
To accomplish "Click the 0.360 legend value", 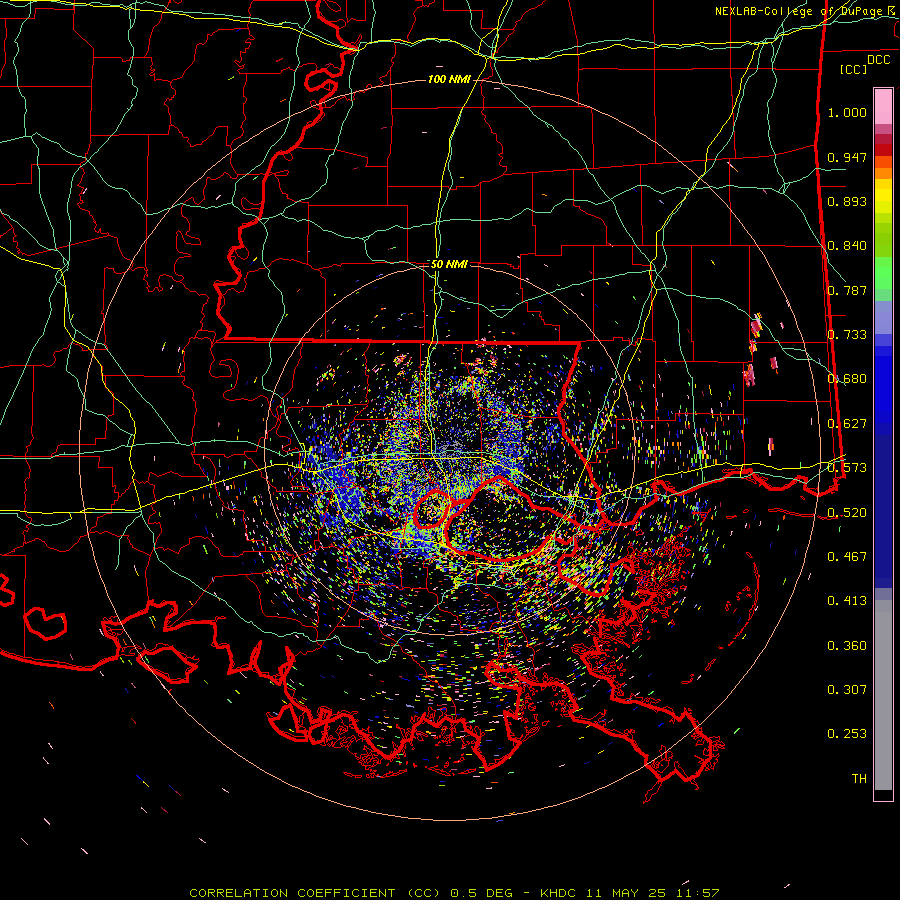I will click(847, 646).
